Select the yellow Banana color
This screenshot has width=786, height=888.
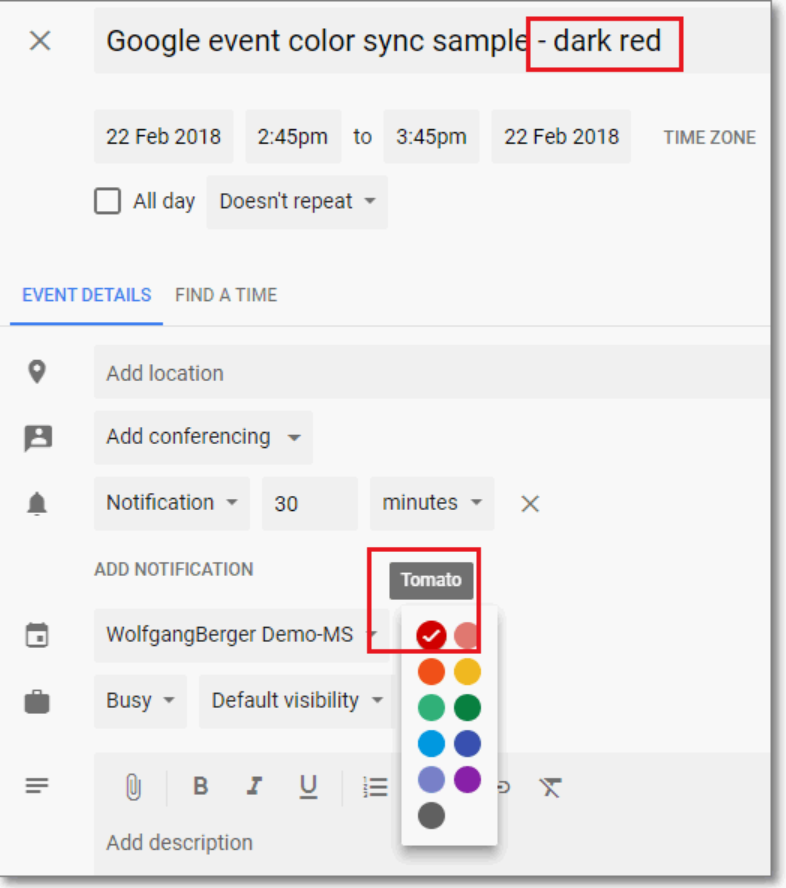point(467,672)
